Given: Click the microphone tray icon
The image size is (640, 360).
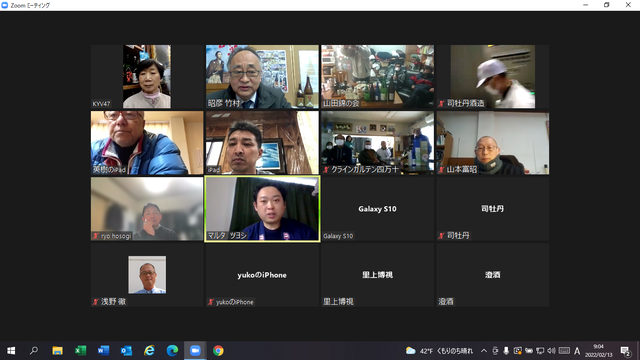Looking at the screenshot, I should pyautogui.click(x=506, y=351).
